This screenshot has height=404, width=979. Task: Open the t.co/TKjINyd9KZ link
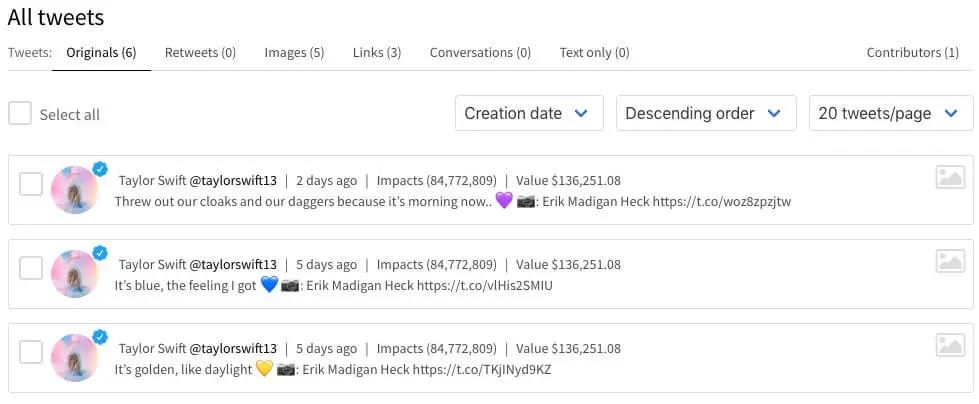point(482,370)
